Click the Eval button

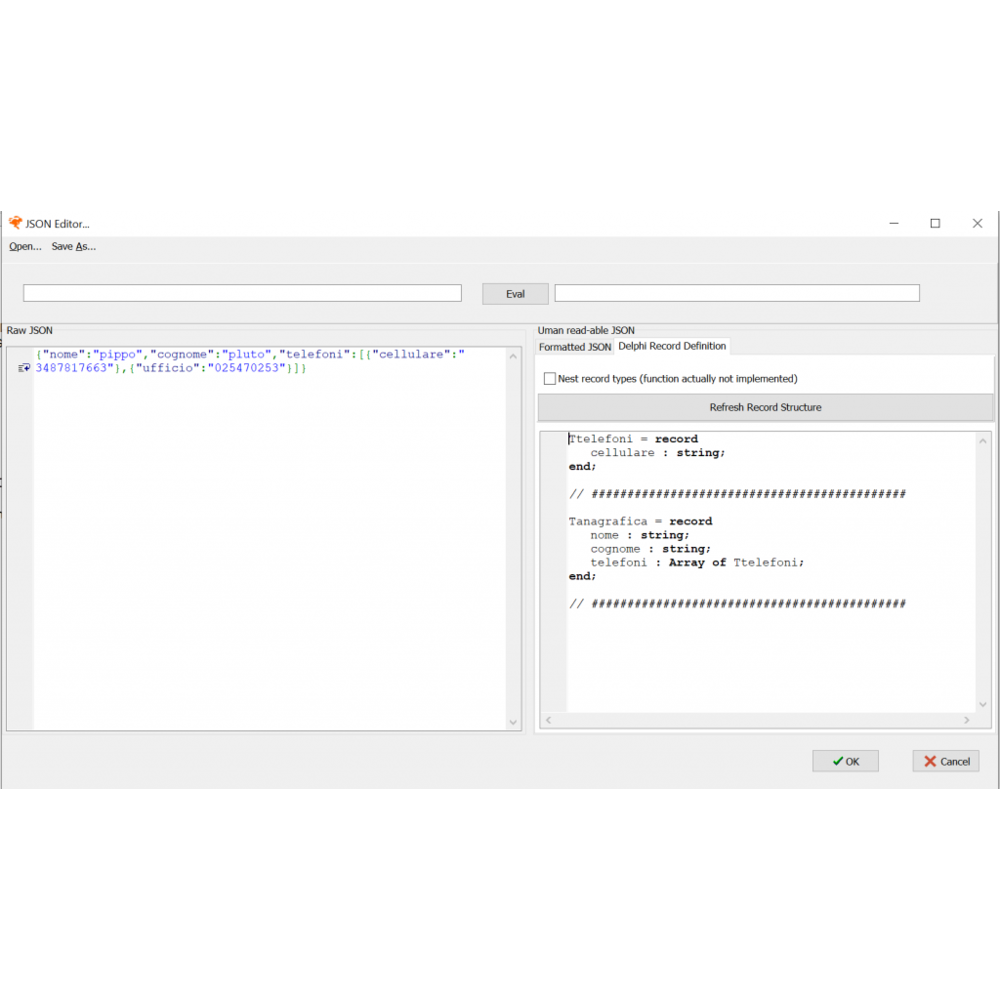pos(515,294)
